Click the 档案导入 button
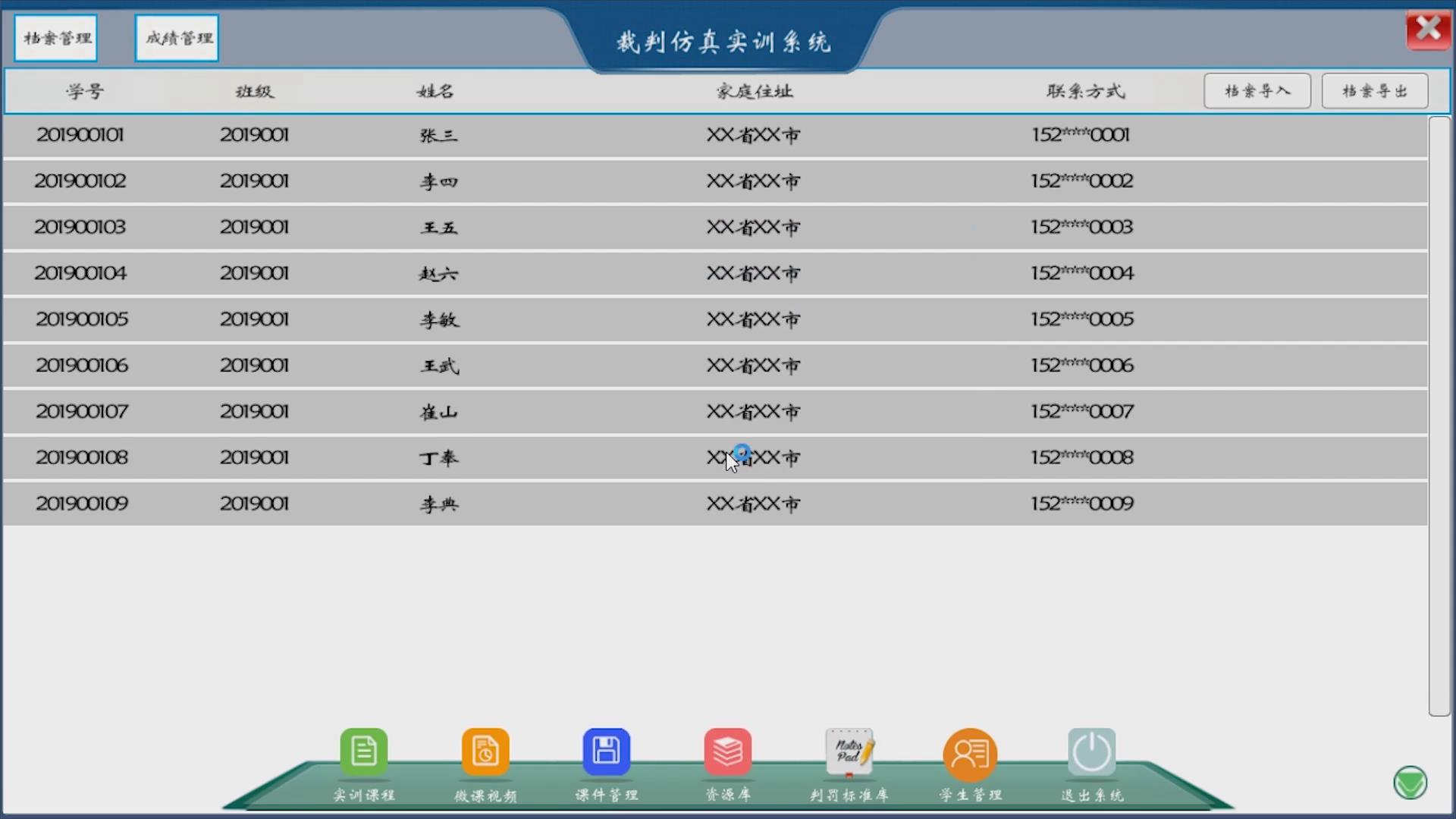Image resolution: width=1456 pixels, height=819 pixels. (1257, 91)
